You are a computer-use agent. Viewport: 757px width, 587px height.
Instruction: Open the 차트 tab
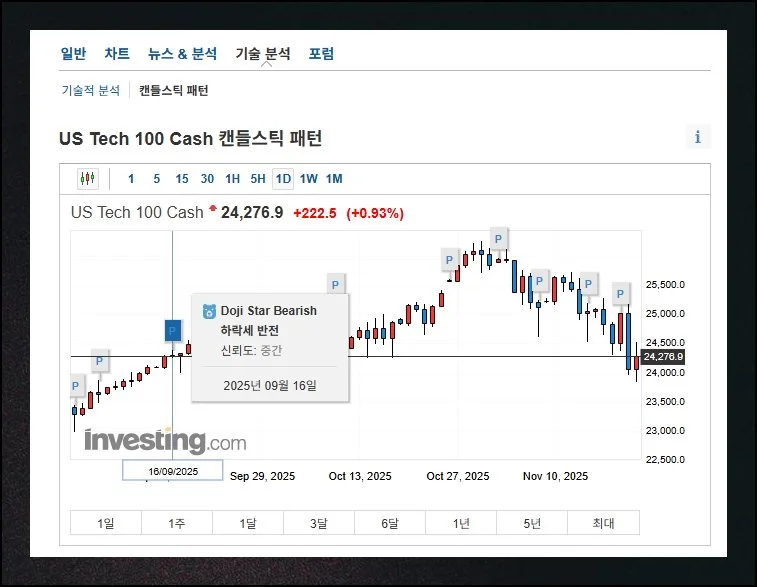click(x=117, y=54)
